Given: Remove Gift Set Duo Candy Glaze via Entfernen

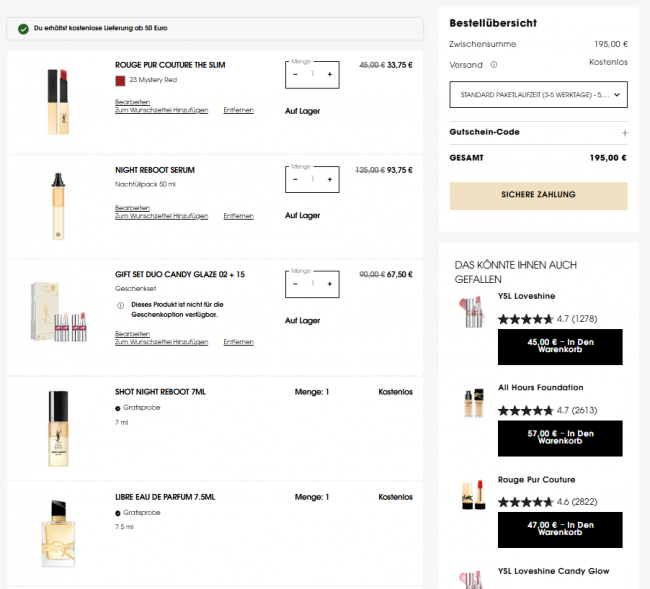Looking at the screenshot, I should (x=238, y=342).
